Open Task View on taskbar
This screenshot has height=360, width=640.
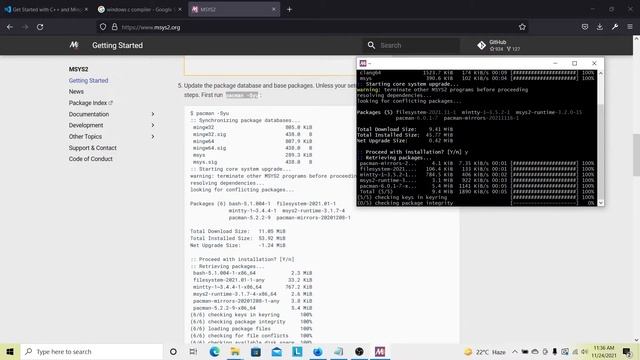(193, 351)
